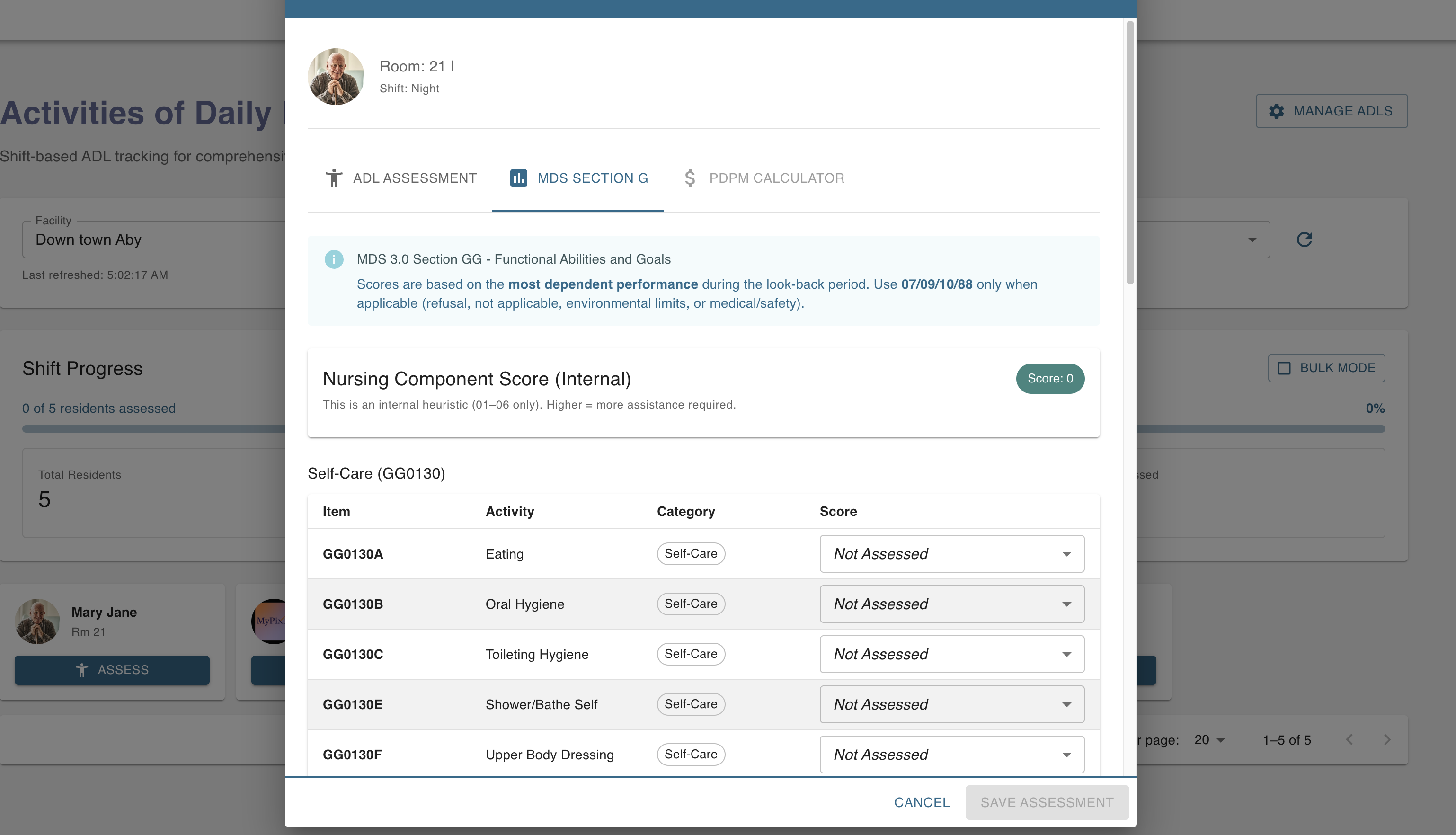
Task: Click the refresh icon near the facility panel
Action: pos(1304,239)
